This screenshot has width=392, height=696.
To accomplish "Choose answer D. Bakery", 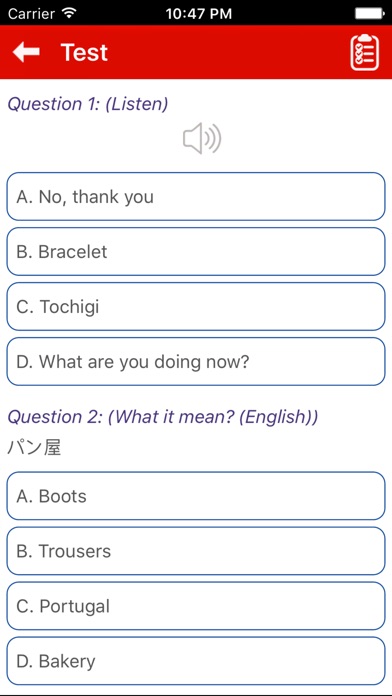I will [196, 661].
